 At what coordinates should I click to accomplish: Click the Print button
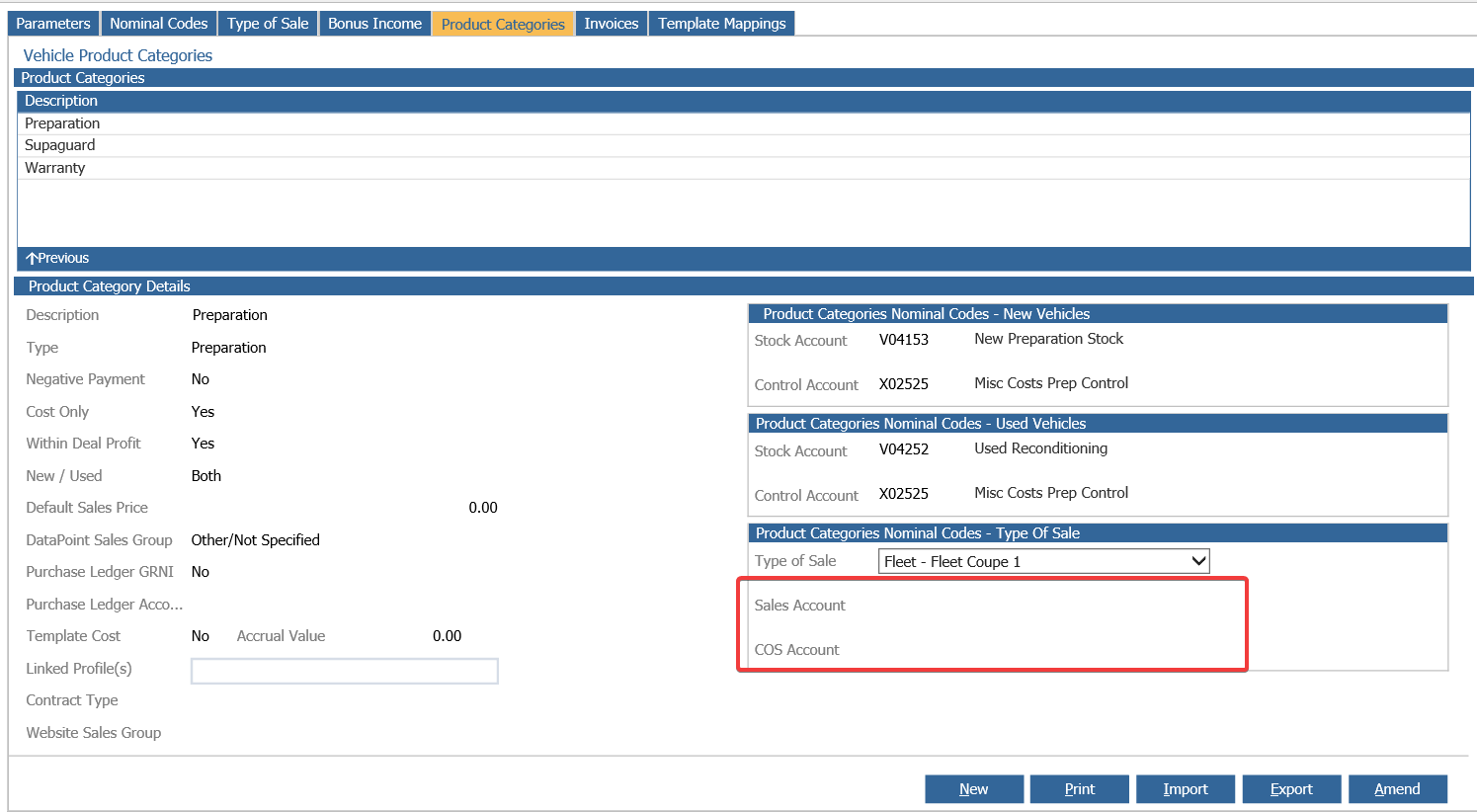click(x=1080, y=789)
